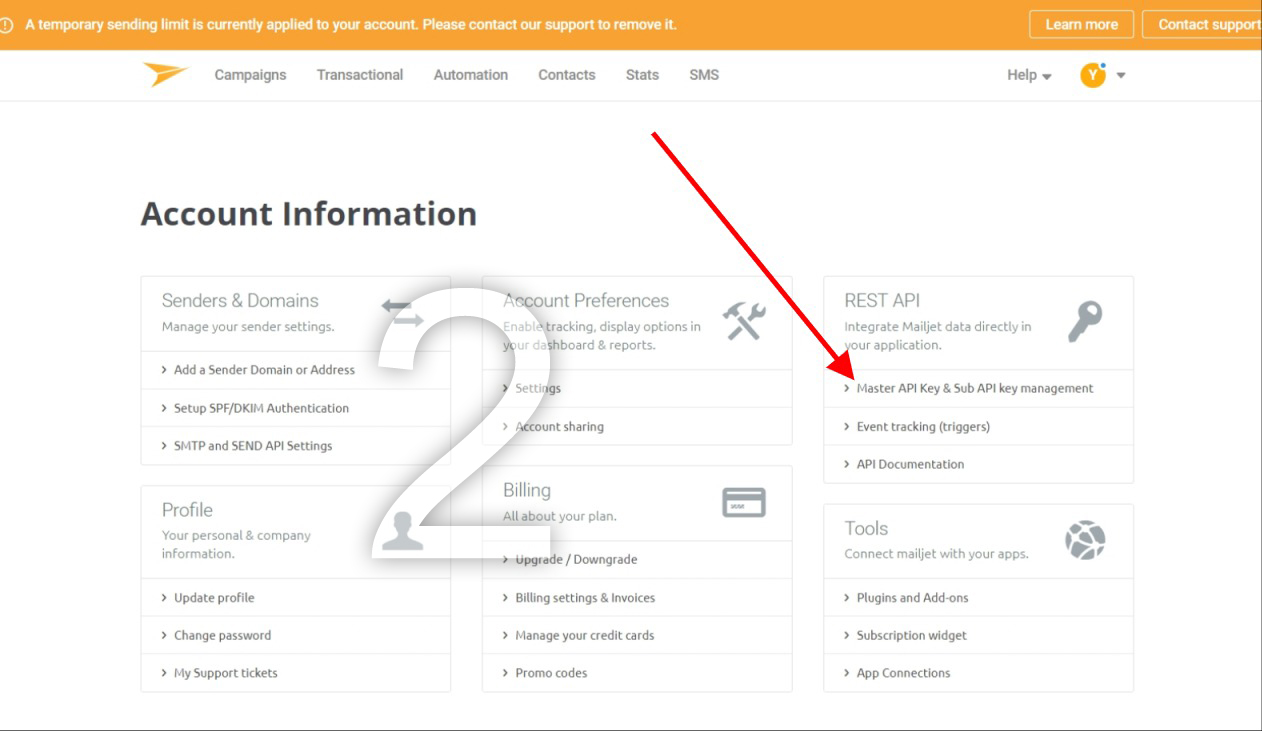Image resolution: width=1262 pixels, height=731 pixels.
Task: Click the Mailjet paper plane logo
Action: click(x=165, y=75)
